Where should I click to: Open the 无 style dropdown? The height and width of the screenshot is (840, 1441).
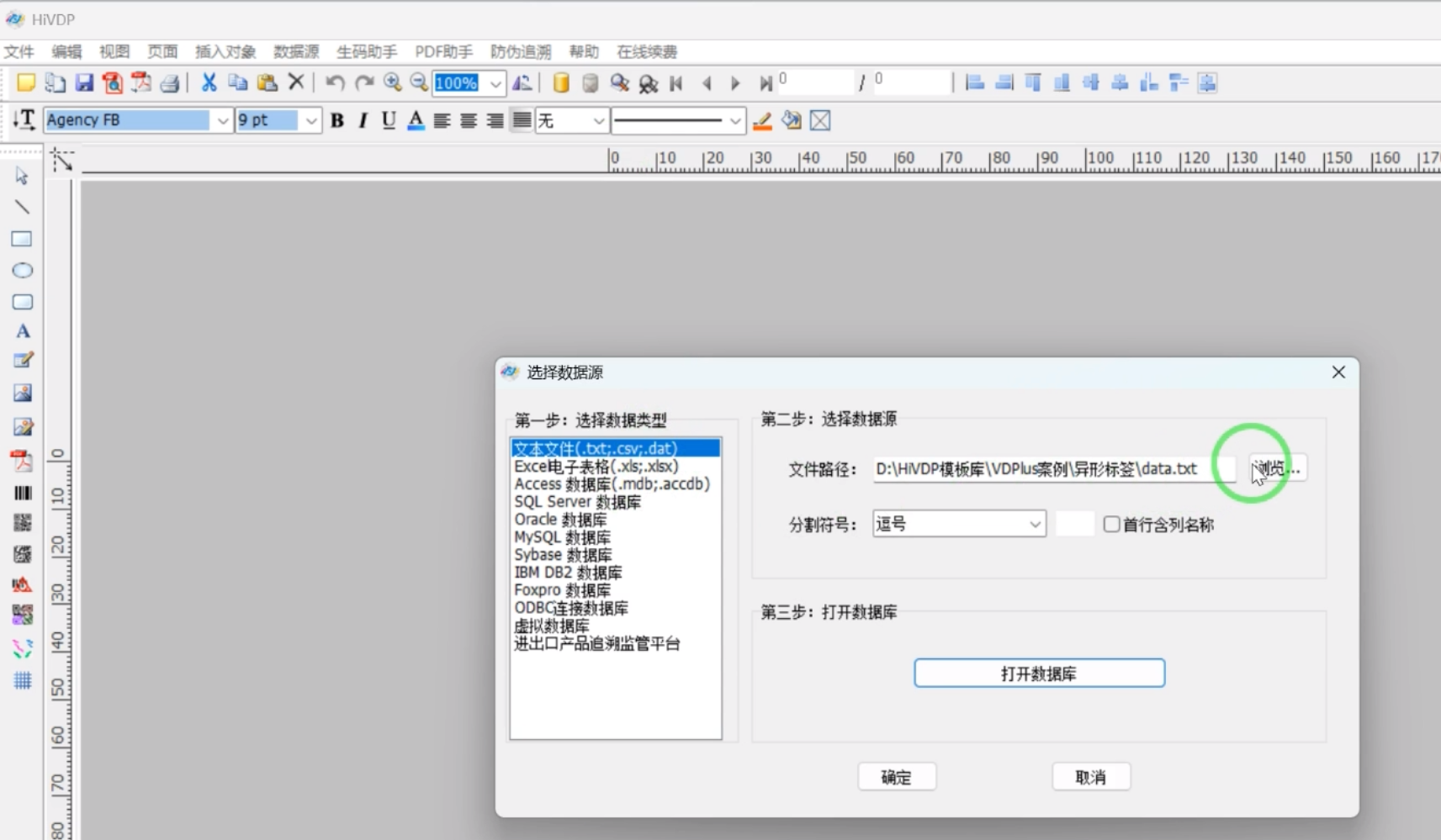(x=598, y=121)
